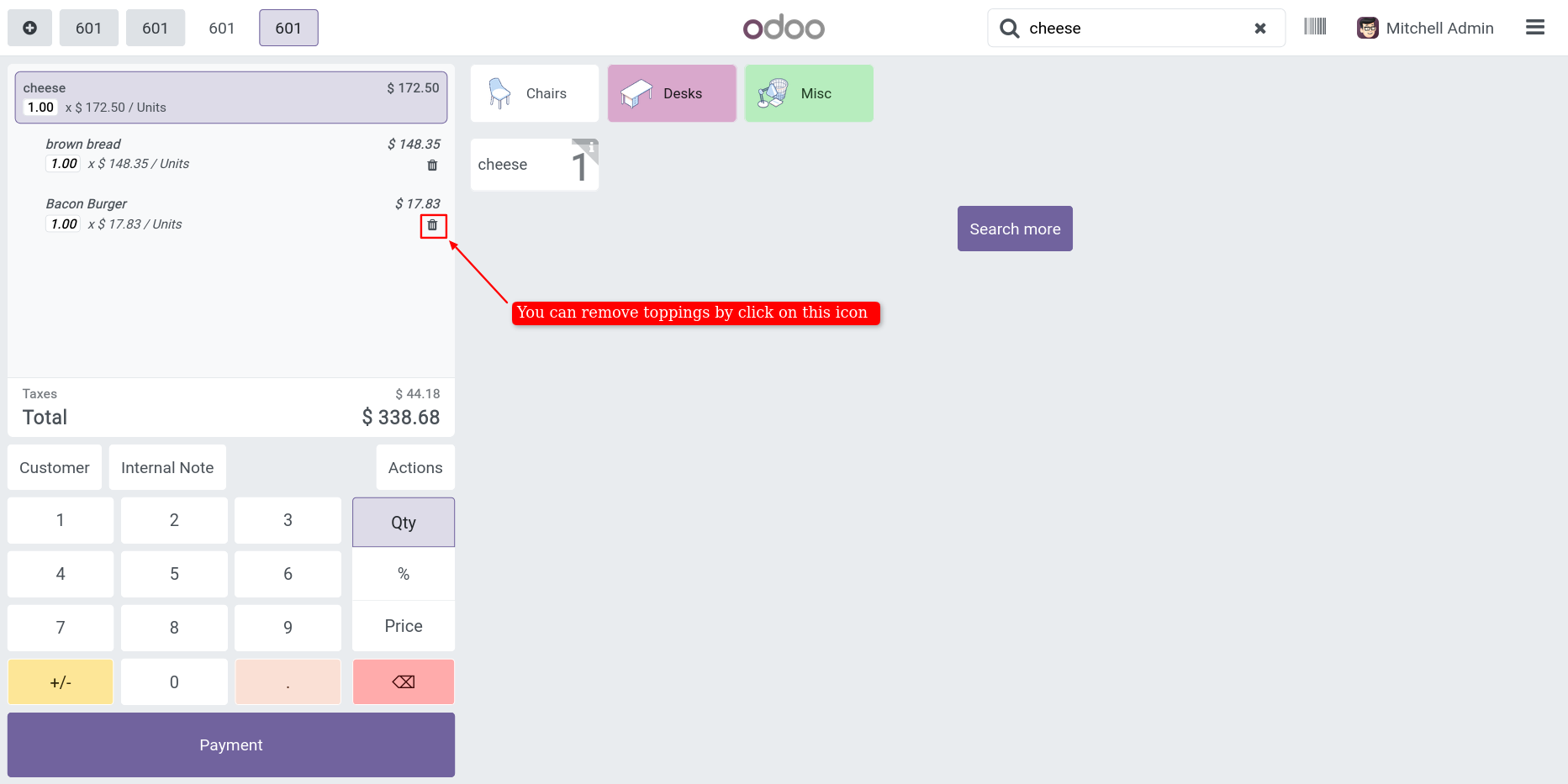Remove the brown bread topping with its trash icon
The height and width of the screenshot is (784, 1568).
pos(432,166)
